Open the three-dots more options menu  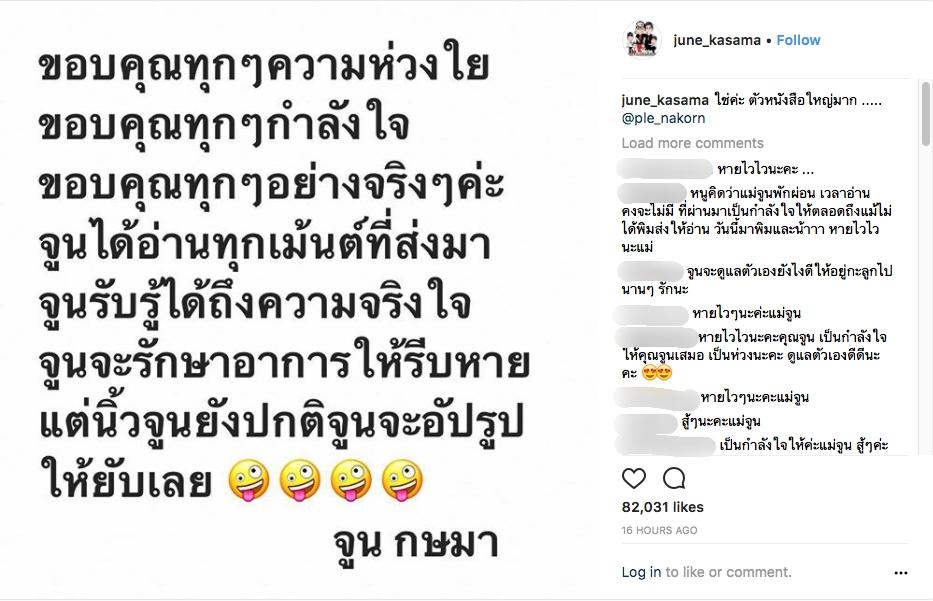pos(901,572)
